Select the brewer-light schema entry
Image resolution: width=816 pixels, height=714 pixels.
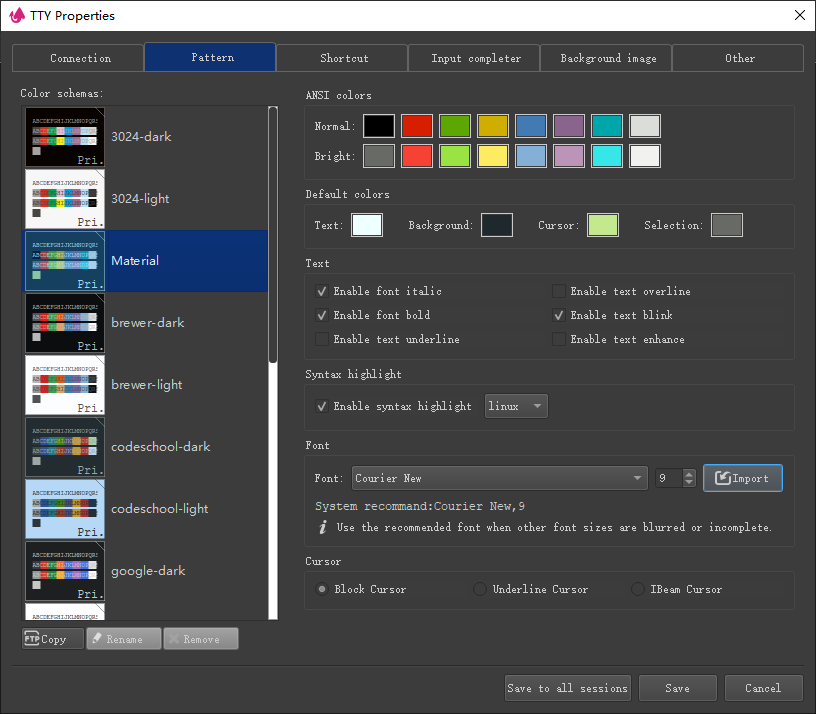[x=146, y=384]
